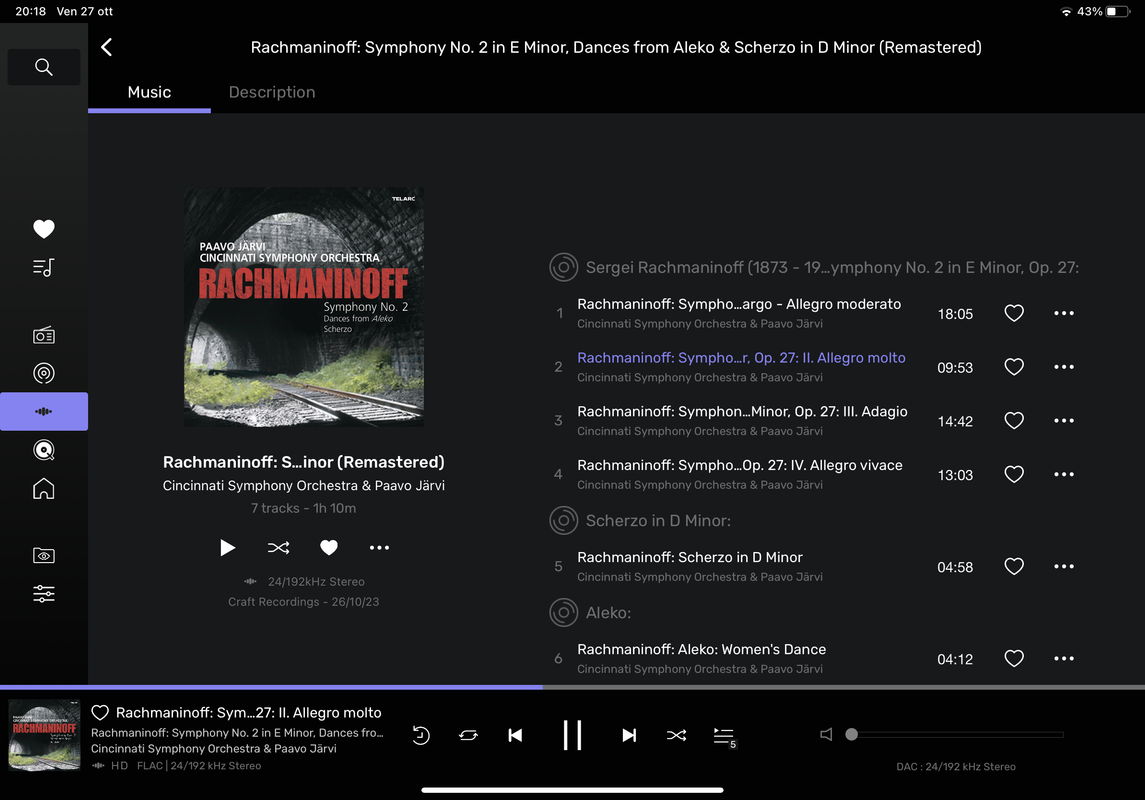Seek in the playback progress bar
Image resolution: width=1145 pixels, height=800 pixels.
(572, 687)
